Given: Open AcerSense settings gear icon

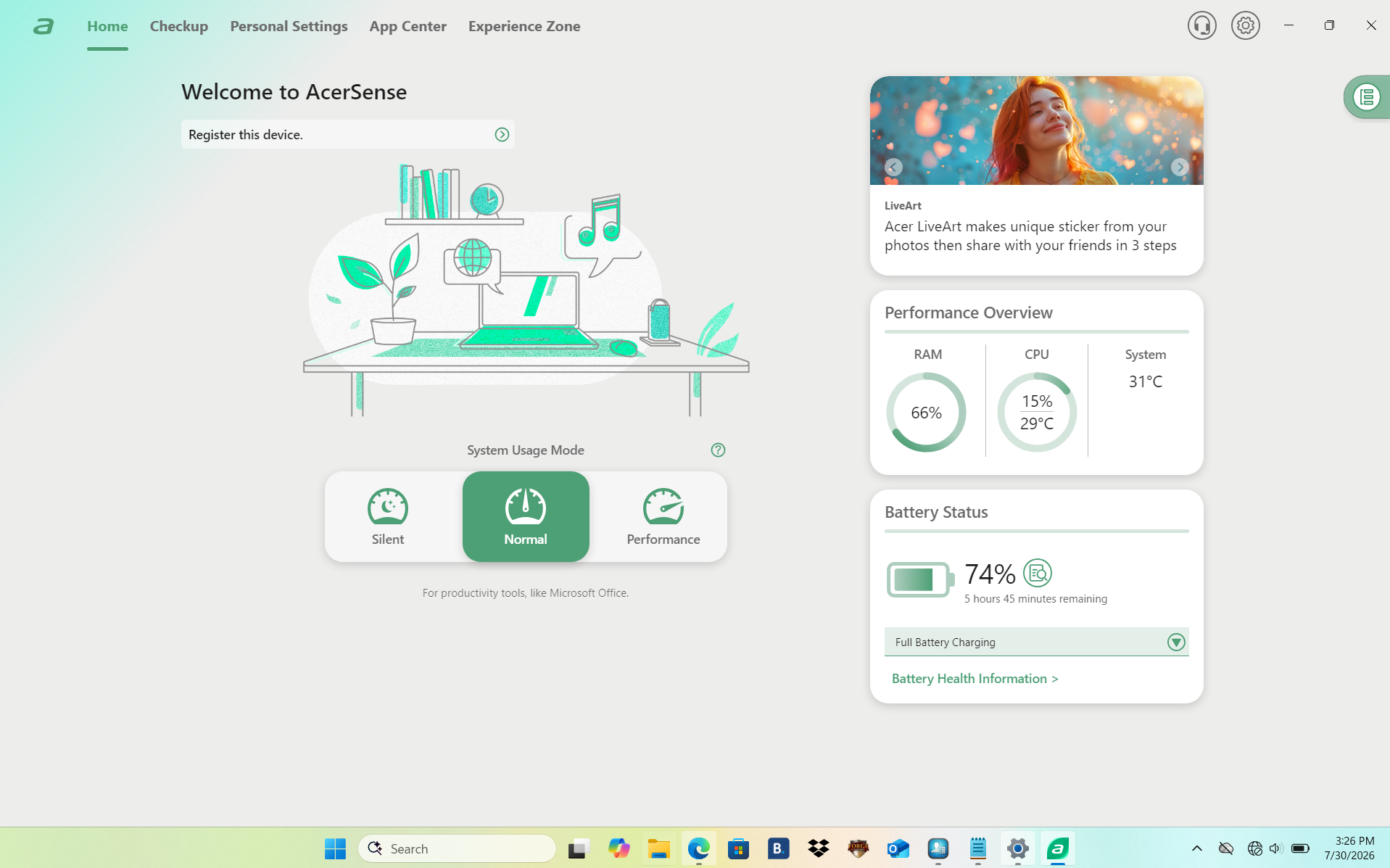Looking at the screenshot, I should click(x=1245, y=25).
